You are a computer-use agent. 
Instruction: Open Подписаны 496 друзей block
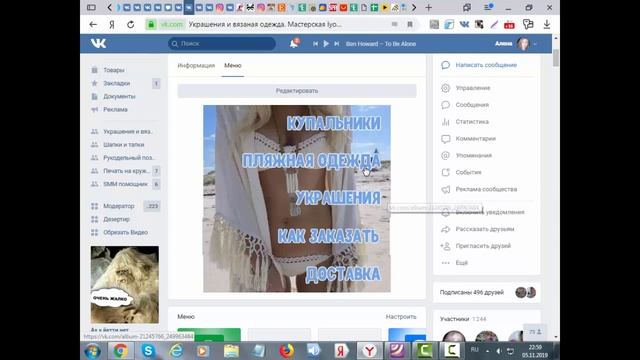[x=487, y=292]
